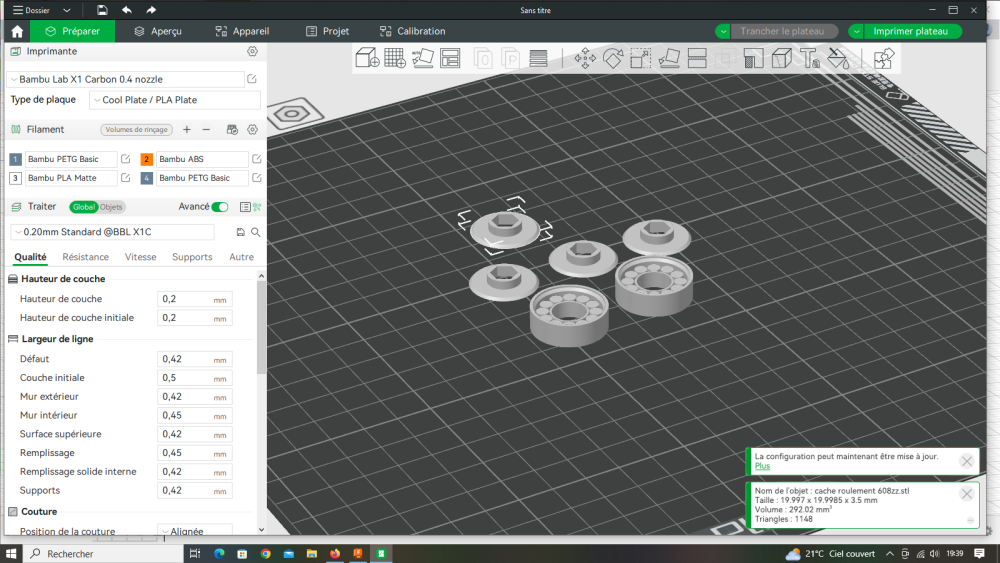The image size is (1000, 563).
Task: Select the Text shape tool
Action: [809, 59]
